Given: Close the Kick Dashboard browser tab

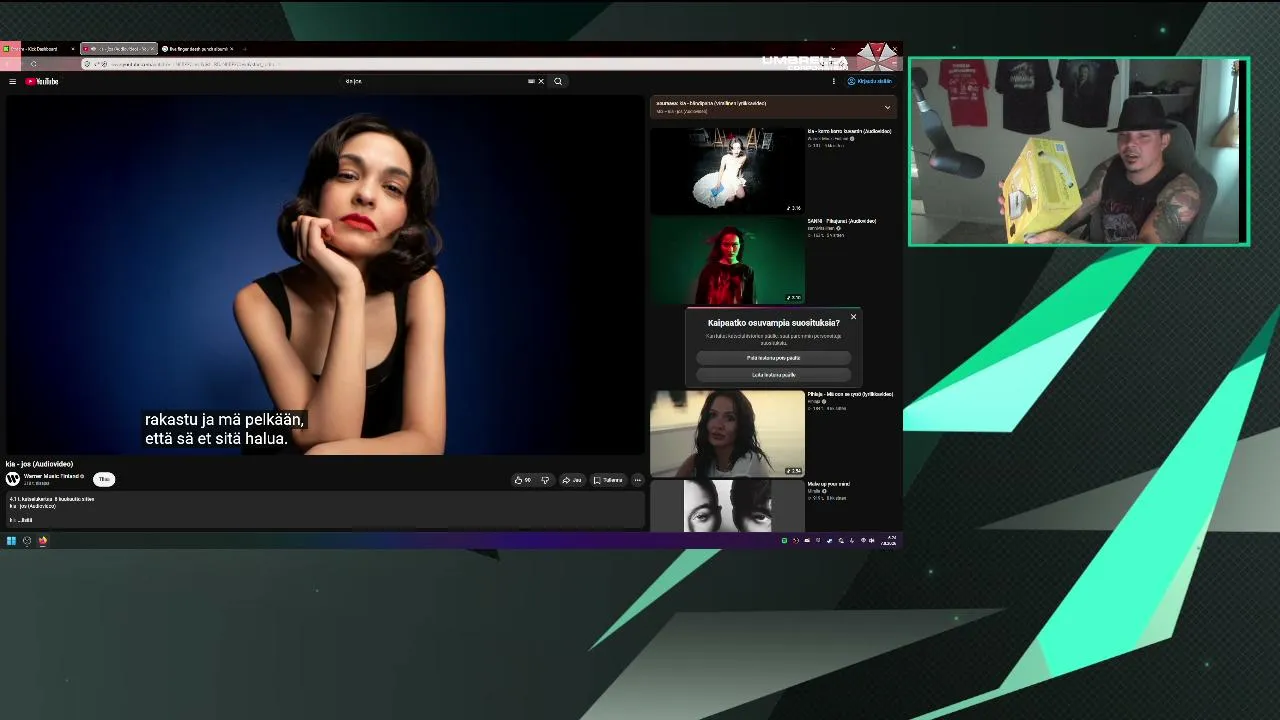Looking at the screenshot, I should point(72,48).
